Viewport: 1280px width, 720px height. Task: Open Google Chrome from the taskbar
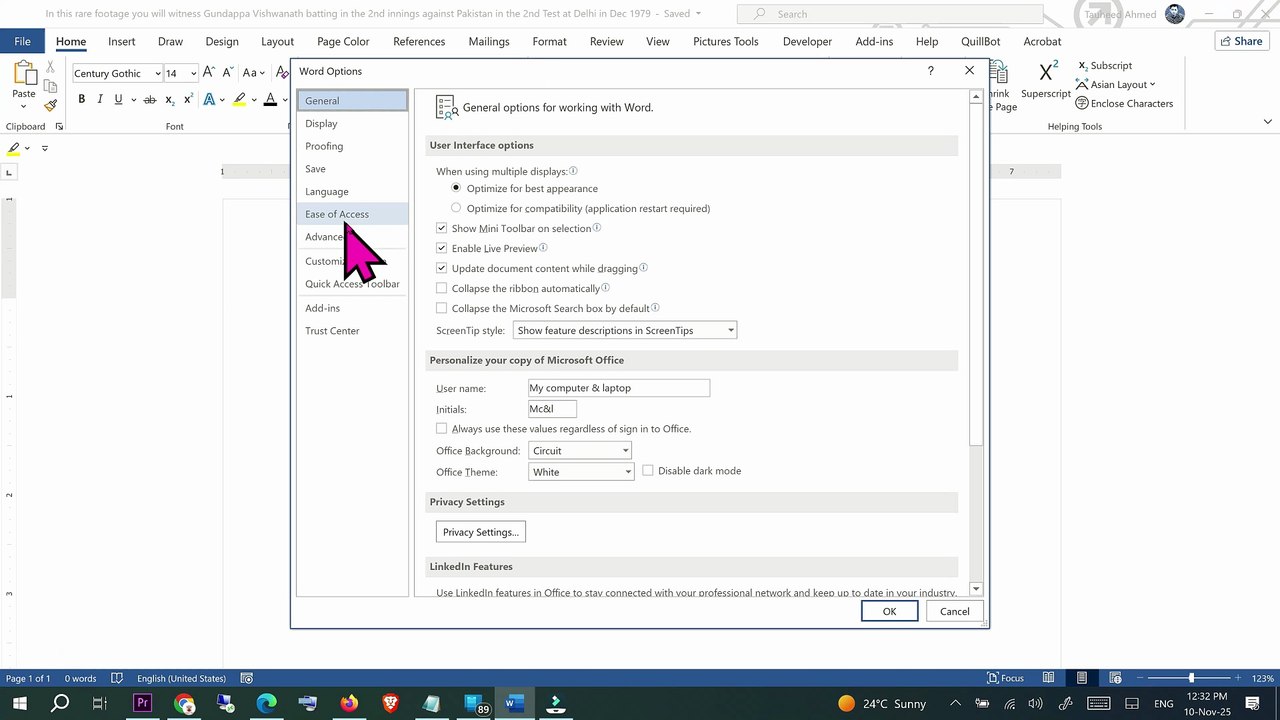click(184, 703)
